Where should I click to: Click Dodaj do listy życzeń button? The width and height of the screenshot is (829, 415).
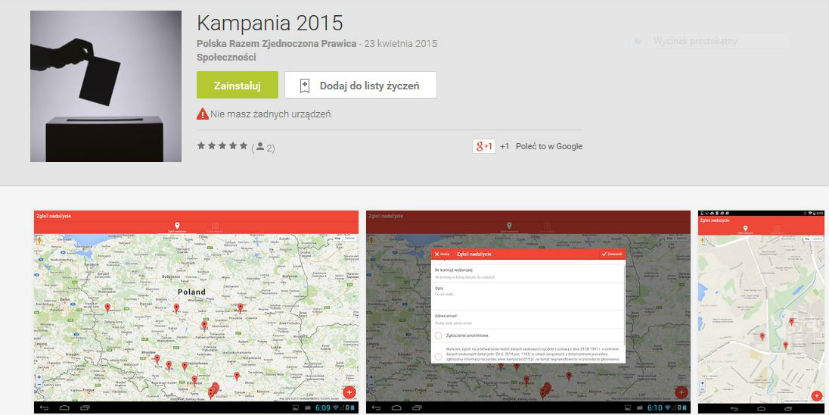(x=361, y=85)
